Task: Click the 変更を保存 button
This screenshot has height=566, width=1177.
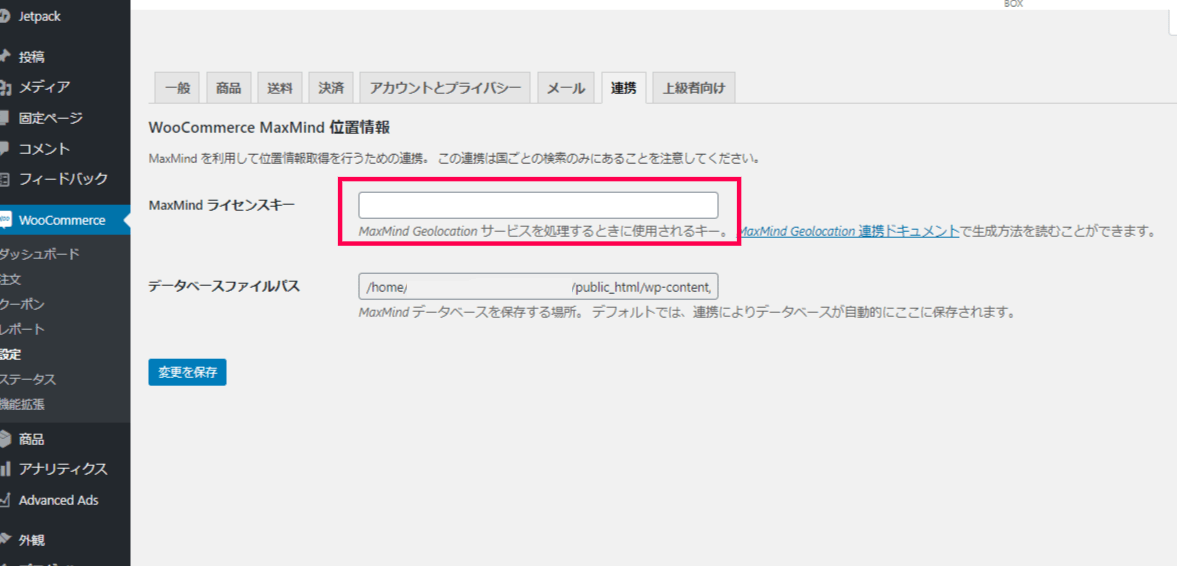Action: pos(188,373)
